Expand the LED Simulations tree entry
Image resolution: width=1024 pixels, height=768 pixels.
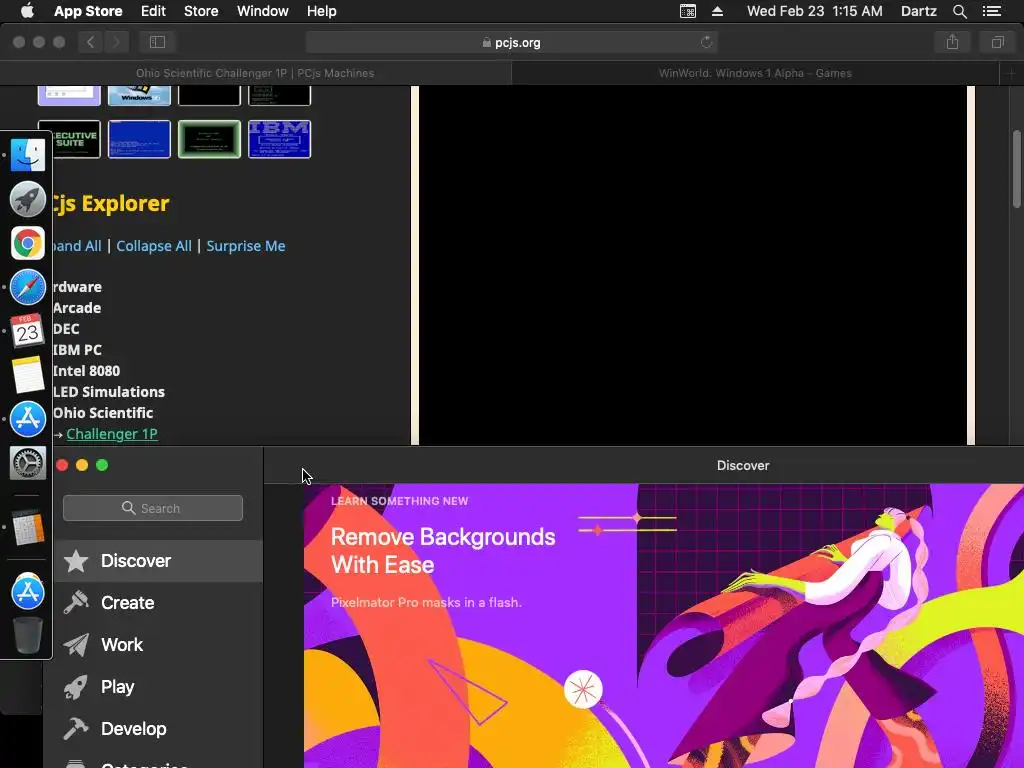pyautogui.click(x=108, y=391)
